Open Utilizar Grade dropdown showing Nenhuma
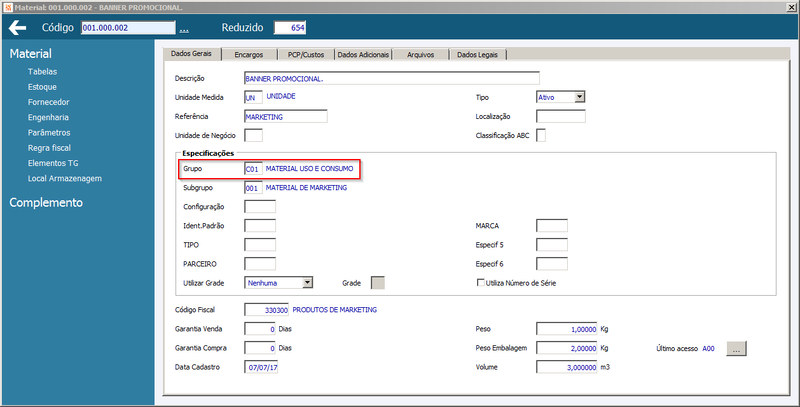The width and height of the screenshot is (800, 407). tap(279, 283)
